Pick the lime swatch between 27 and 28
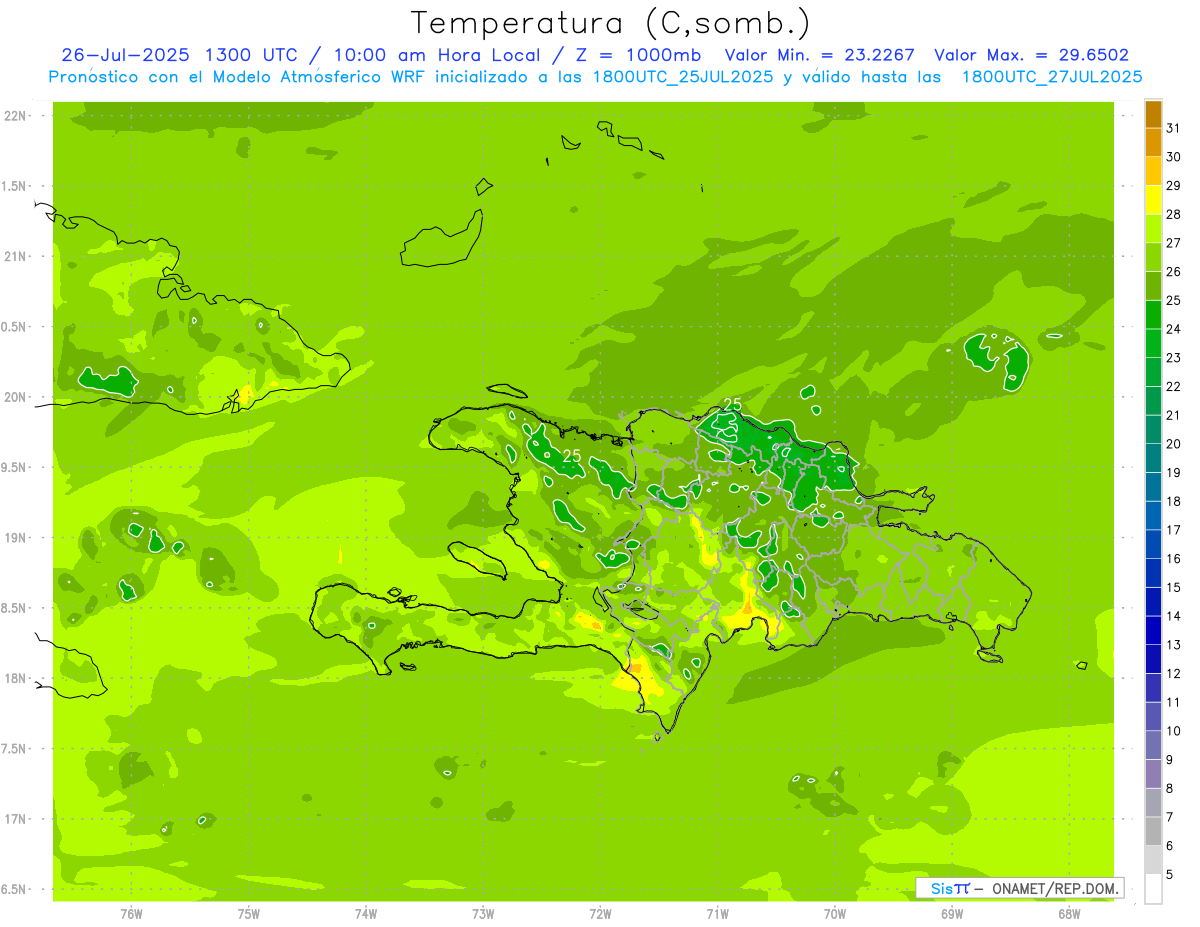The width and height of the screenshot is (1200, 927). 1153,229
